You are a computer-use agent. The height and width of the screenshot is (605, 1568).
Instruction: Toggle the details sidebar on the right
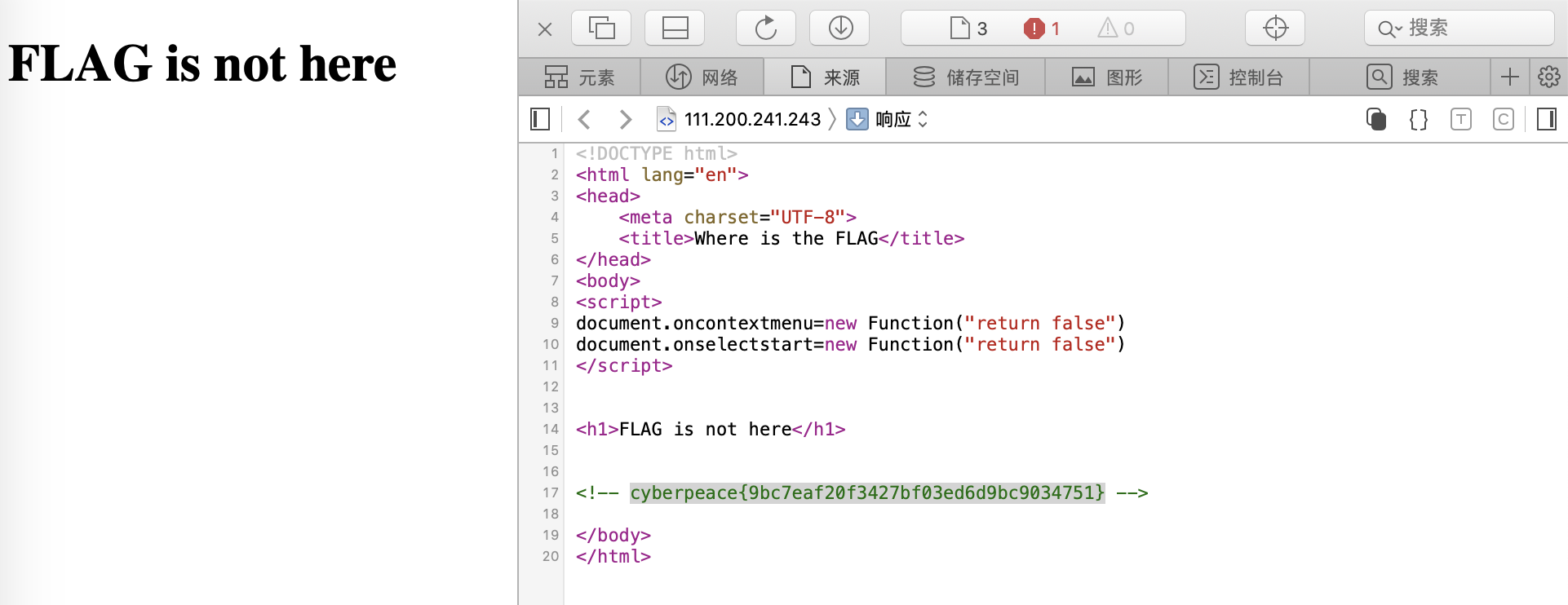[x=1546, y=120]
